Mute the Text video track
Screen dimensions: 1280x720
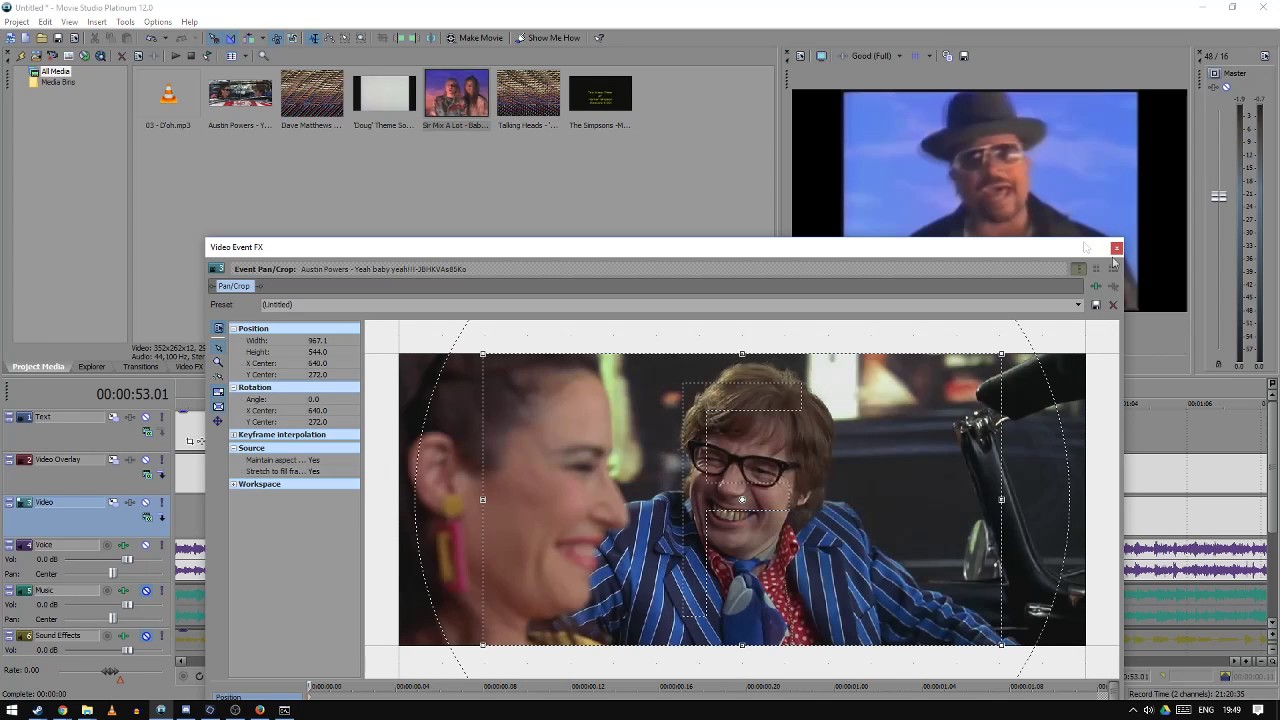tap(146, 417)
